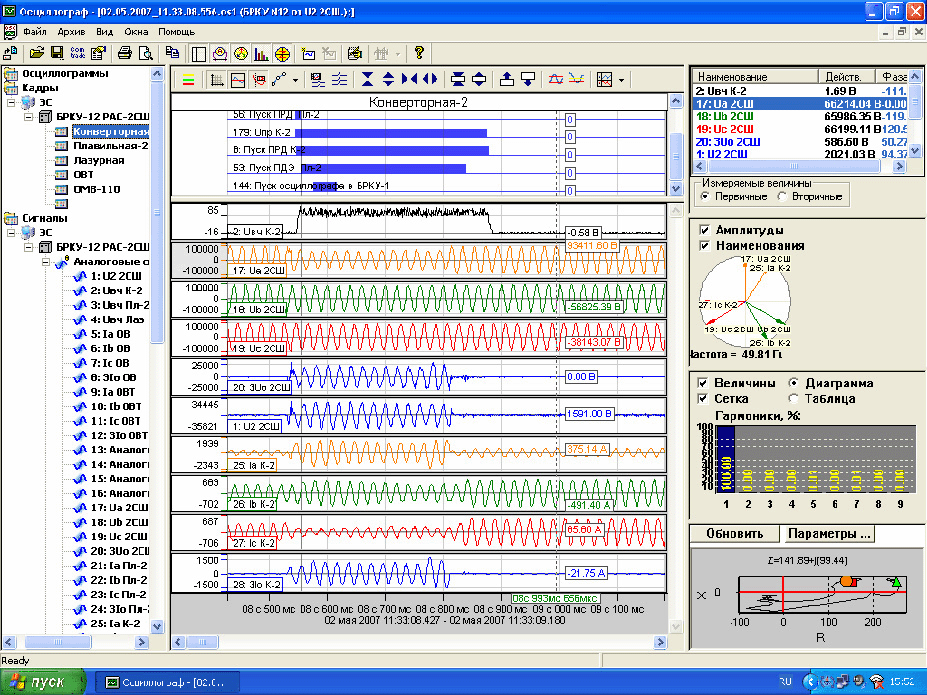The image size is (927, 695).
Task: Click the horizontal compress arrows icon
Action: pyautogui.click(x=409, y=79)
